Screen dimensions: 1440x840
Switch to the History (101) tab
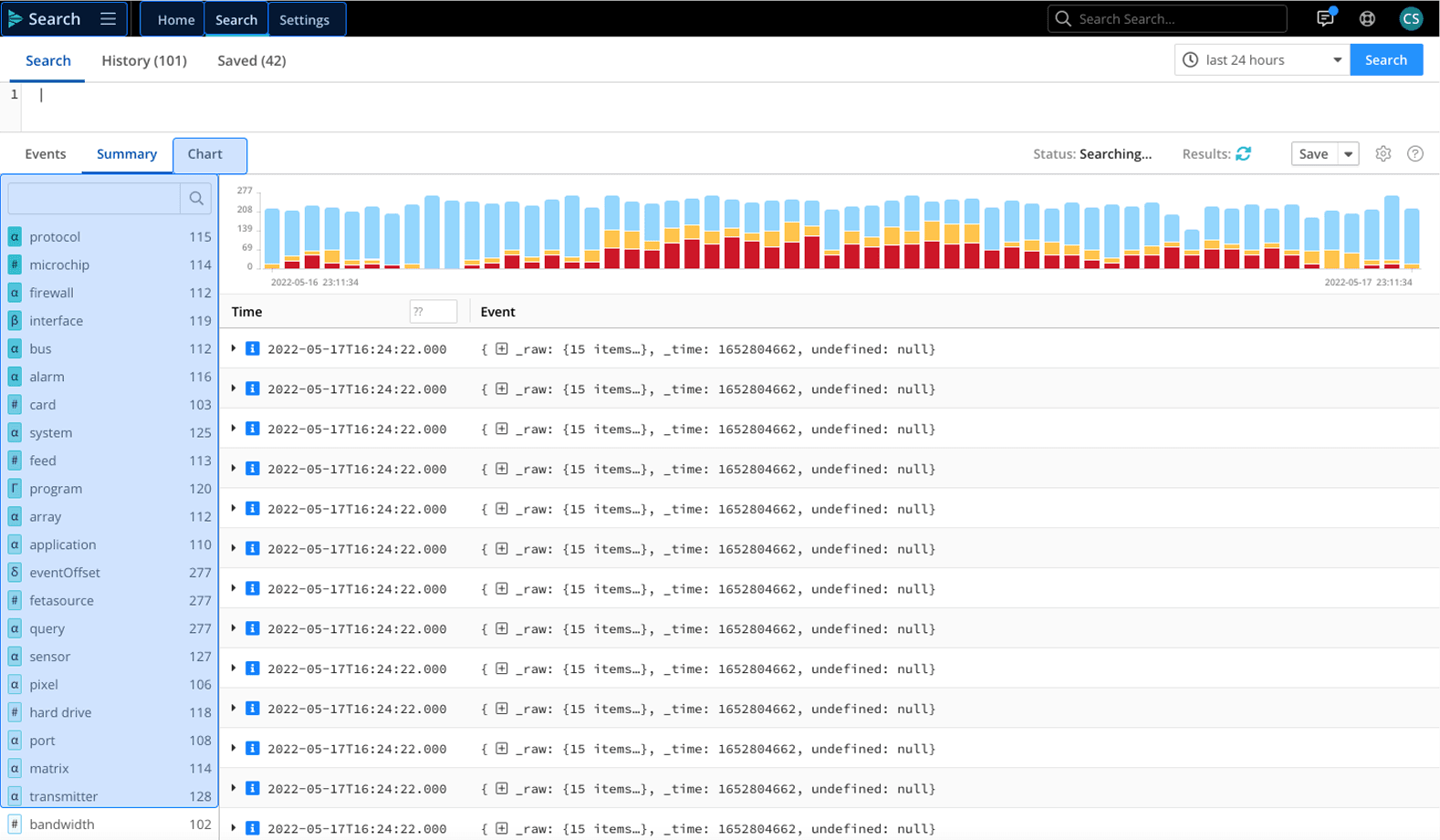tap(144, 61)
